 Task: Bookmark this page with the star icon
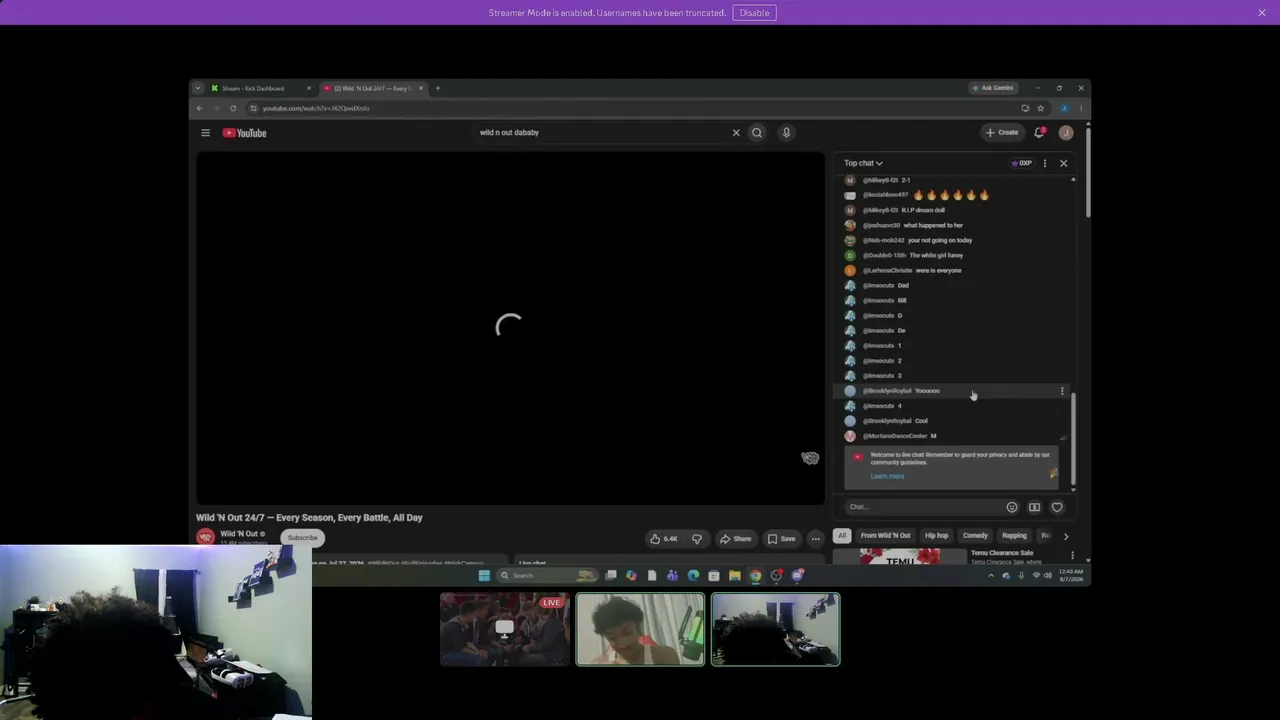click(1040, 108)
